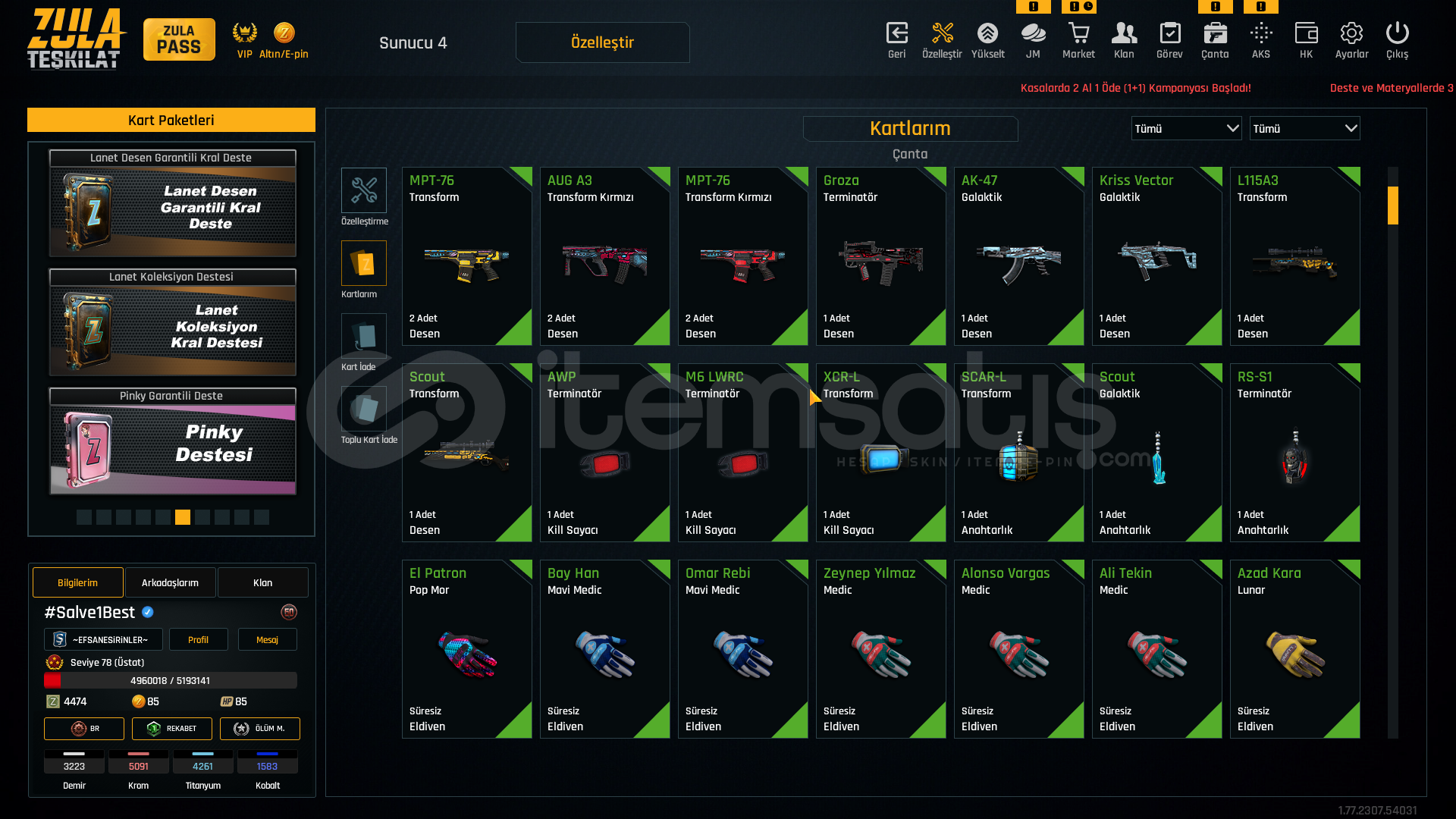Open the Market cart icon
The width and height of the screenshot is (1456, 819).
1078,41
